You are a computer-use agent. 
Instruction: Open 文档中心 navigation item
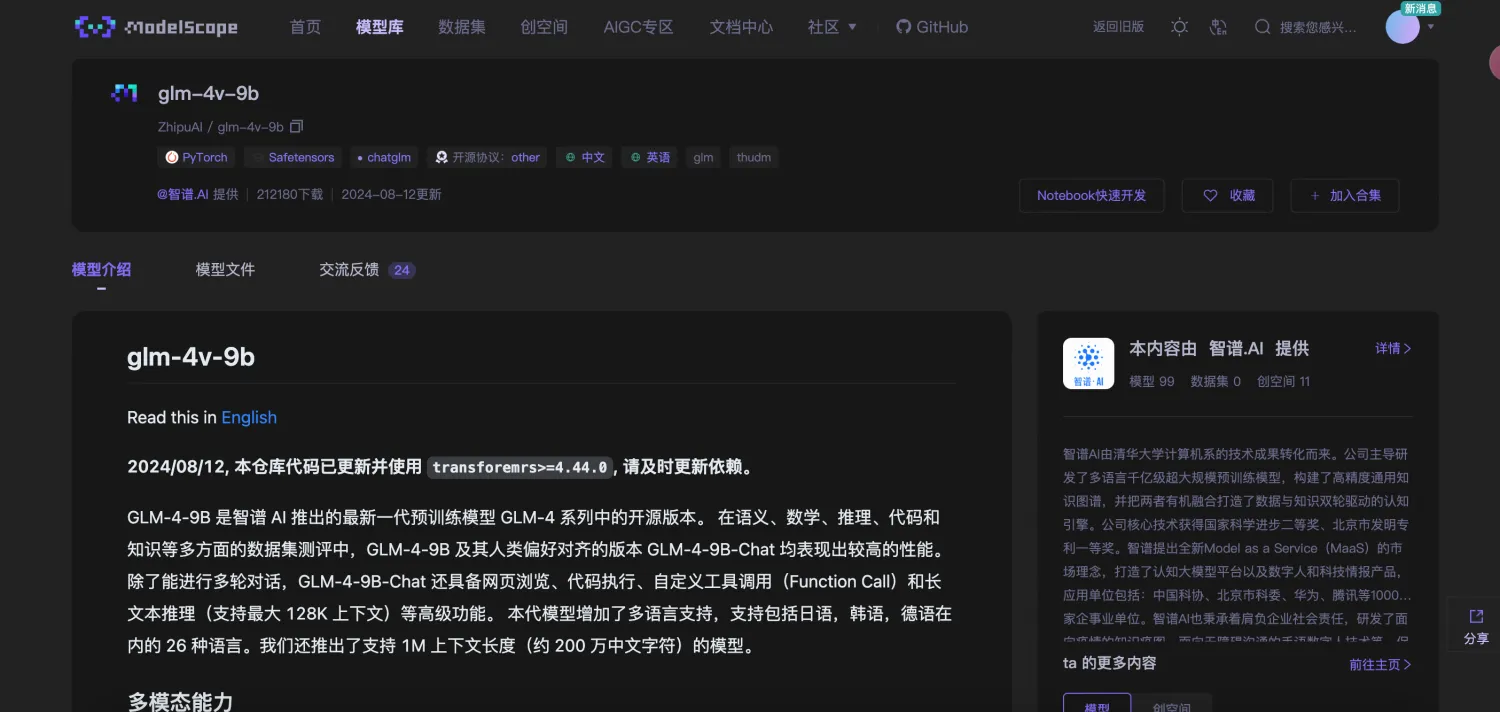click(x=741, y=27)
